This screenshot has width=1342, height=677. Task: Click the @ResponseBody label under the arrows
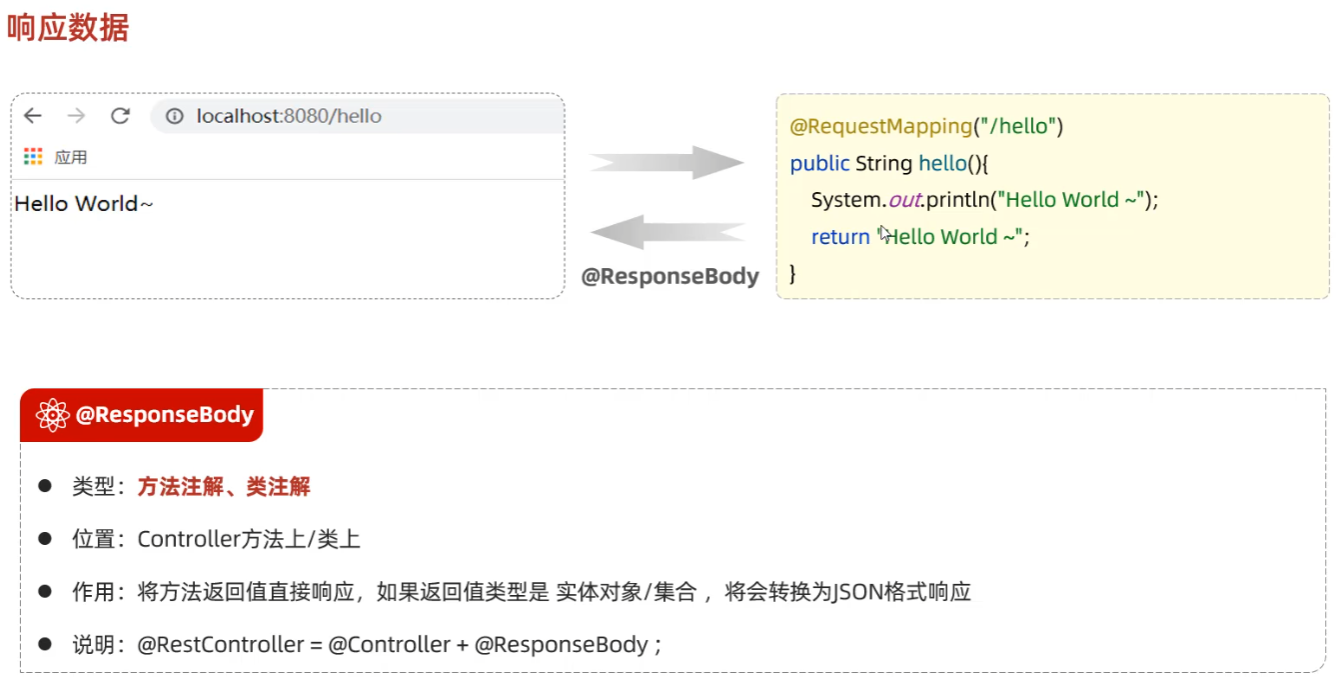670,276
